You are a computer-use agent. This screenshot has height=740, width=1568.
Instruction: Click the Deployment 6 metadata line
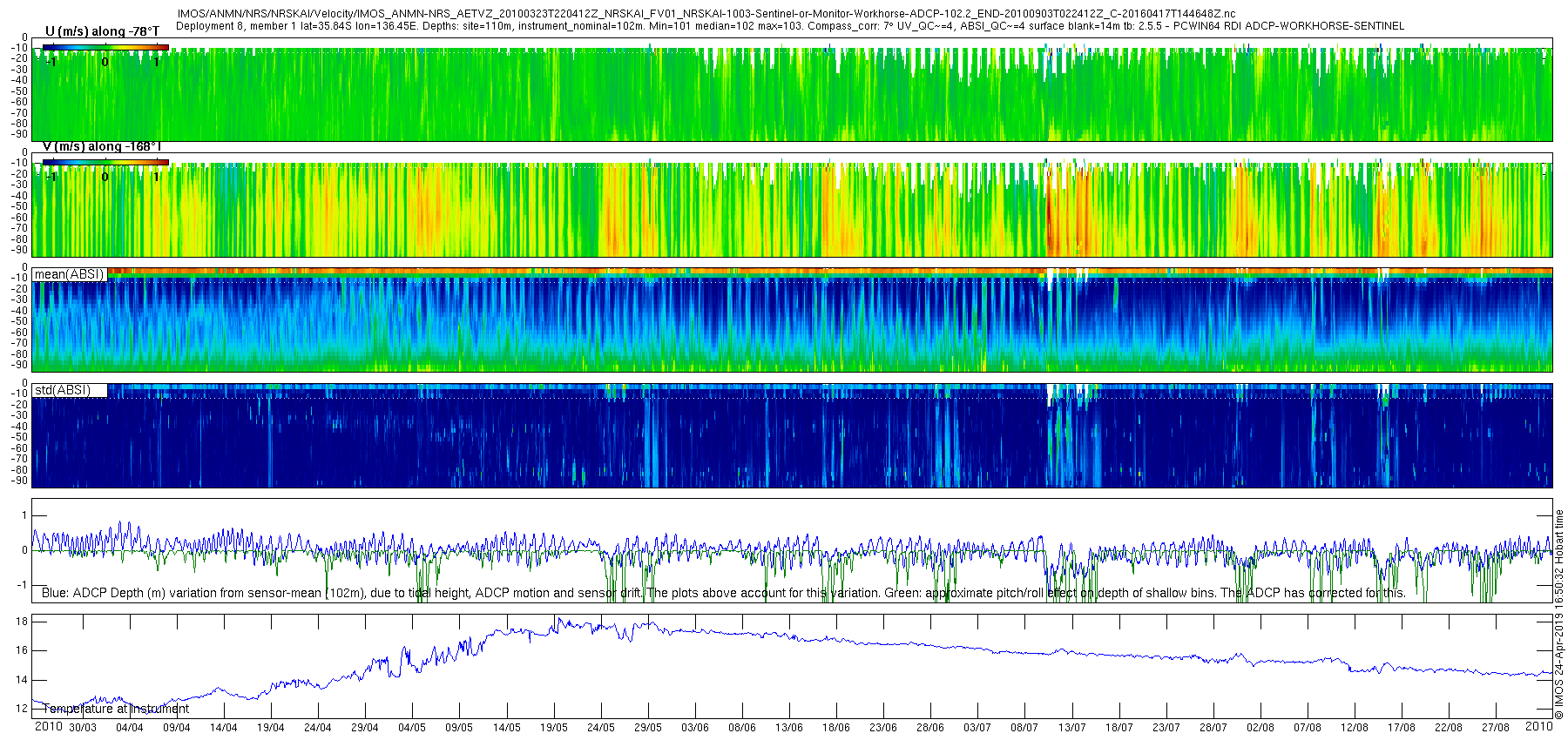tap(789, 26)
